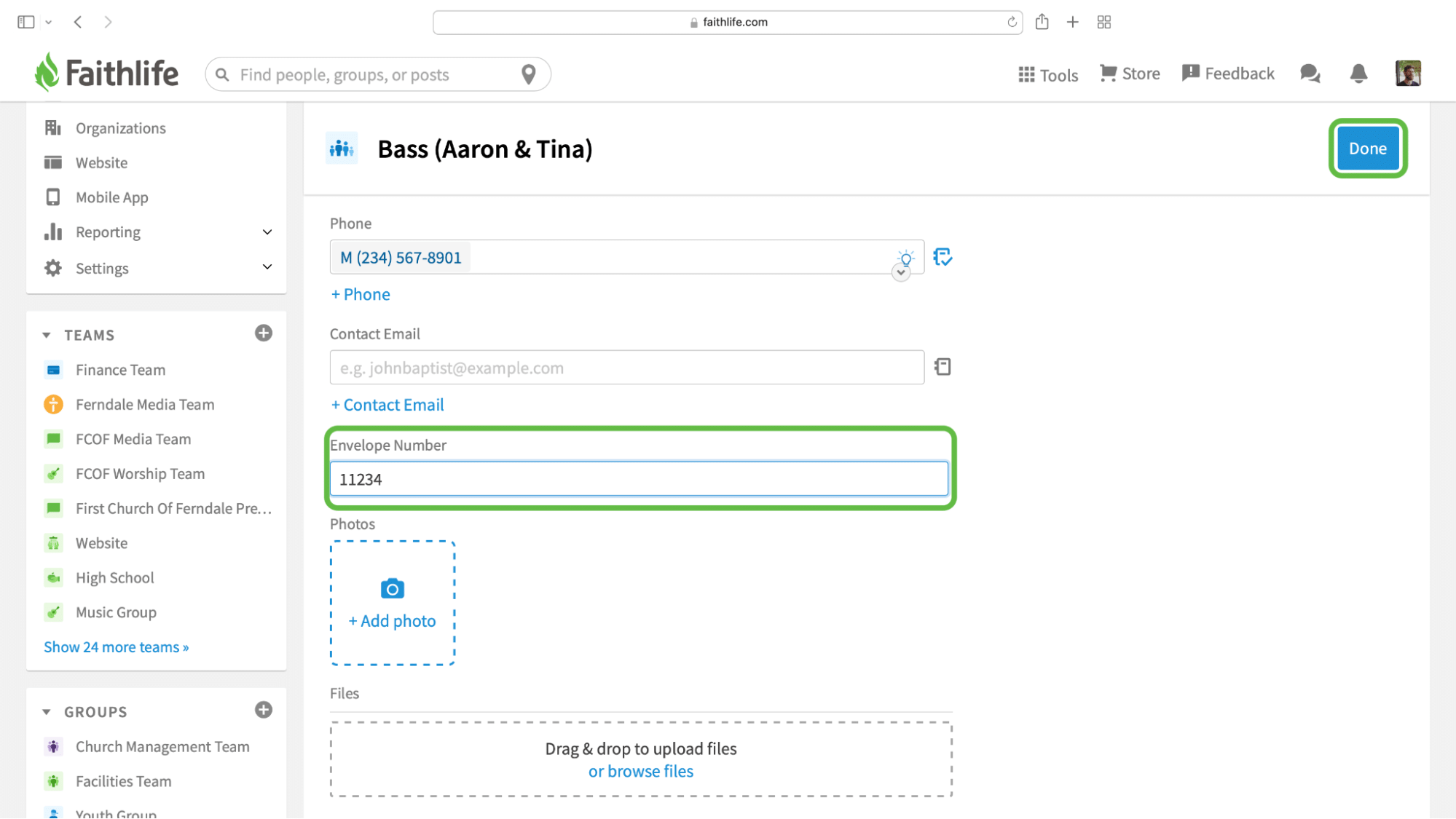Click the FCOF Media Team icon
1456x819 pixels.
(x=53, y=439)
